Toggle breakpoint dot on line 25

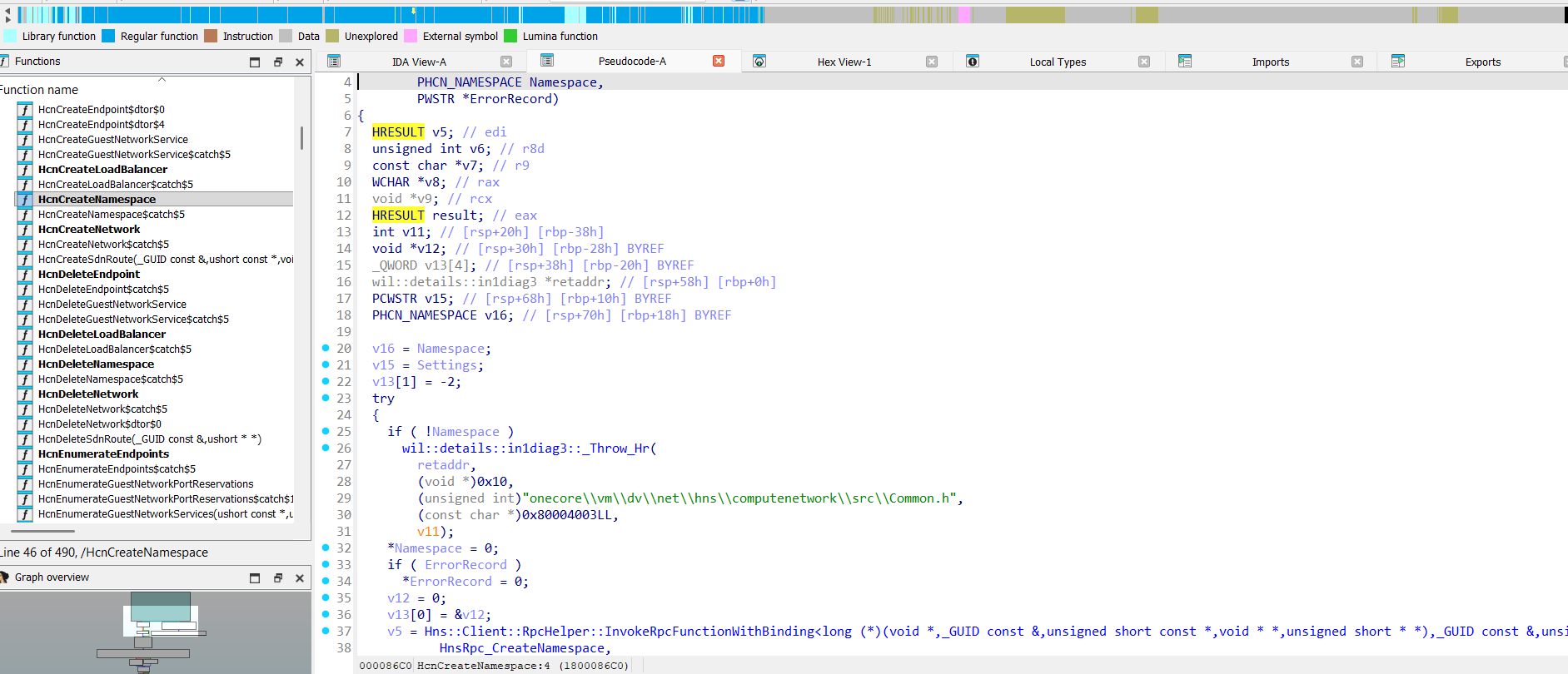click(x=326, y=431)
